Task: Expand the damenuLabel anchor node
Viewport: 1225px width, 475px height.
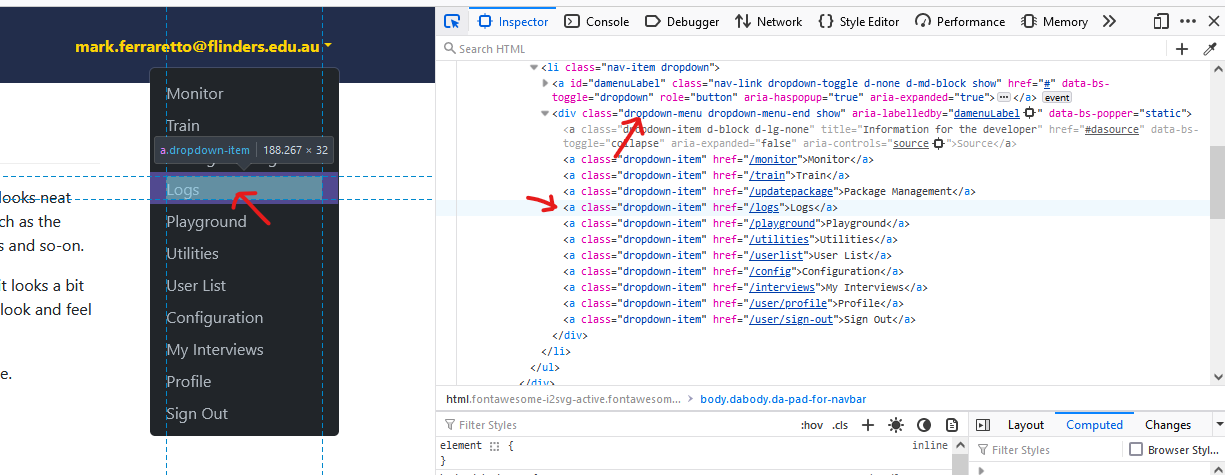Action: point(545,83)
